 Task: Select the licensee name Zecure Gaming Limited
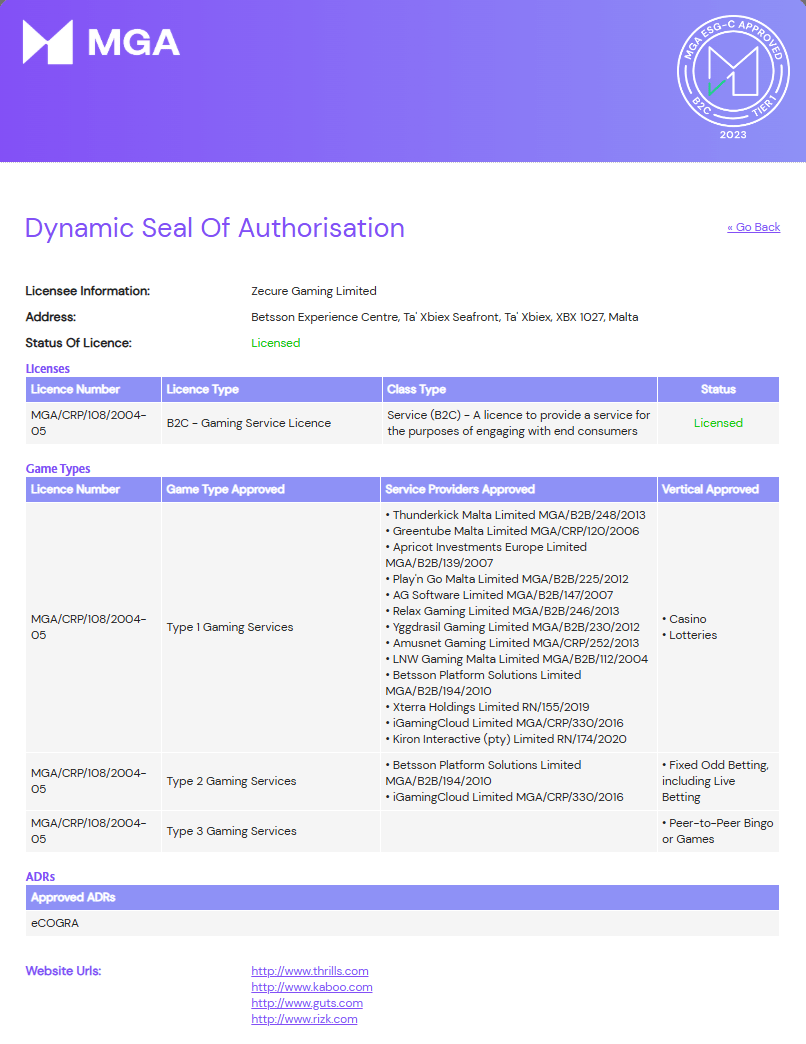point(313,291)
